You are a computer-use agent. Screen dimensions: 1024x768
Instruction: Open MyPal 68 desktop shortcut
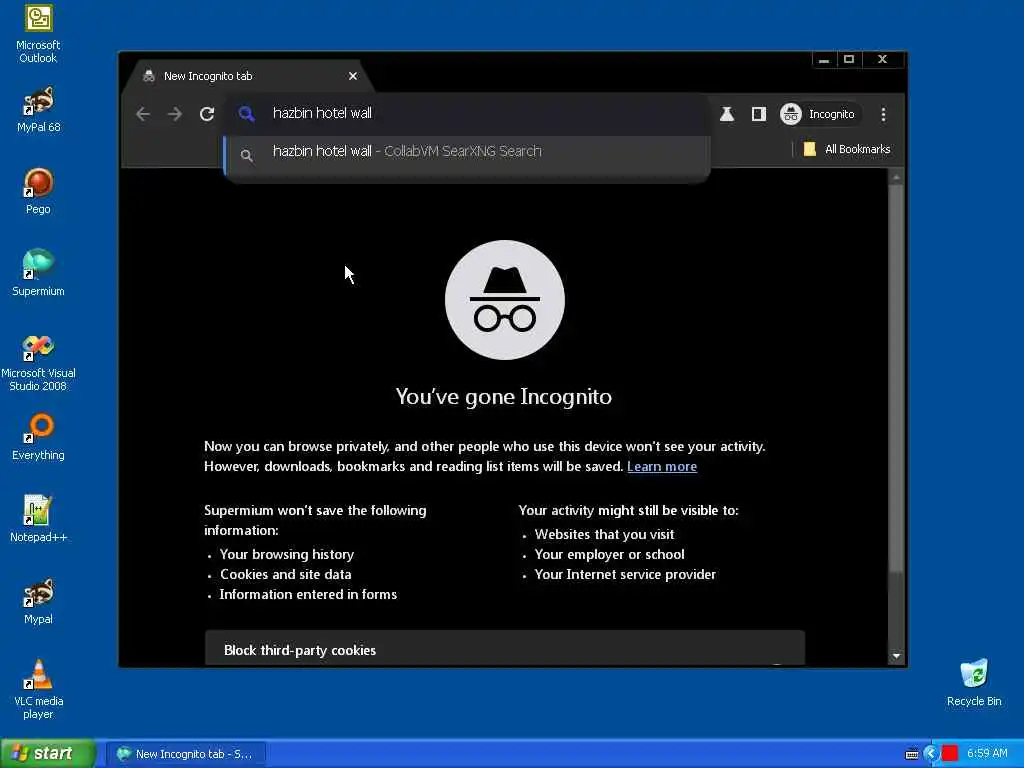(38, 109)
